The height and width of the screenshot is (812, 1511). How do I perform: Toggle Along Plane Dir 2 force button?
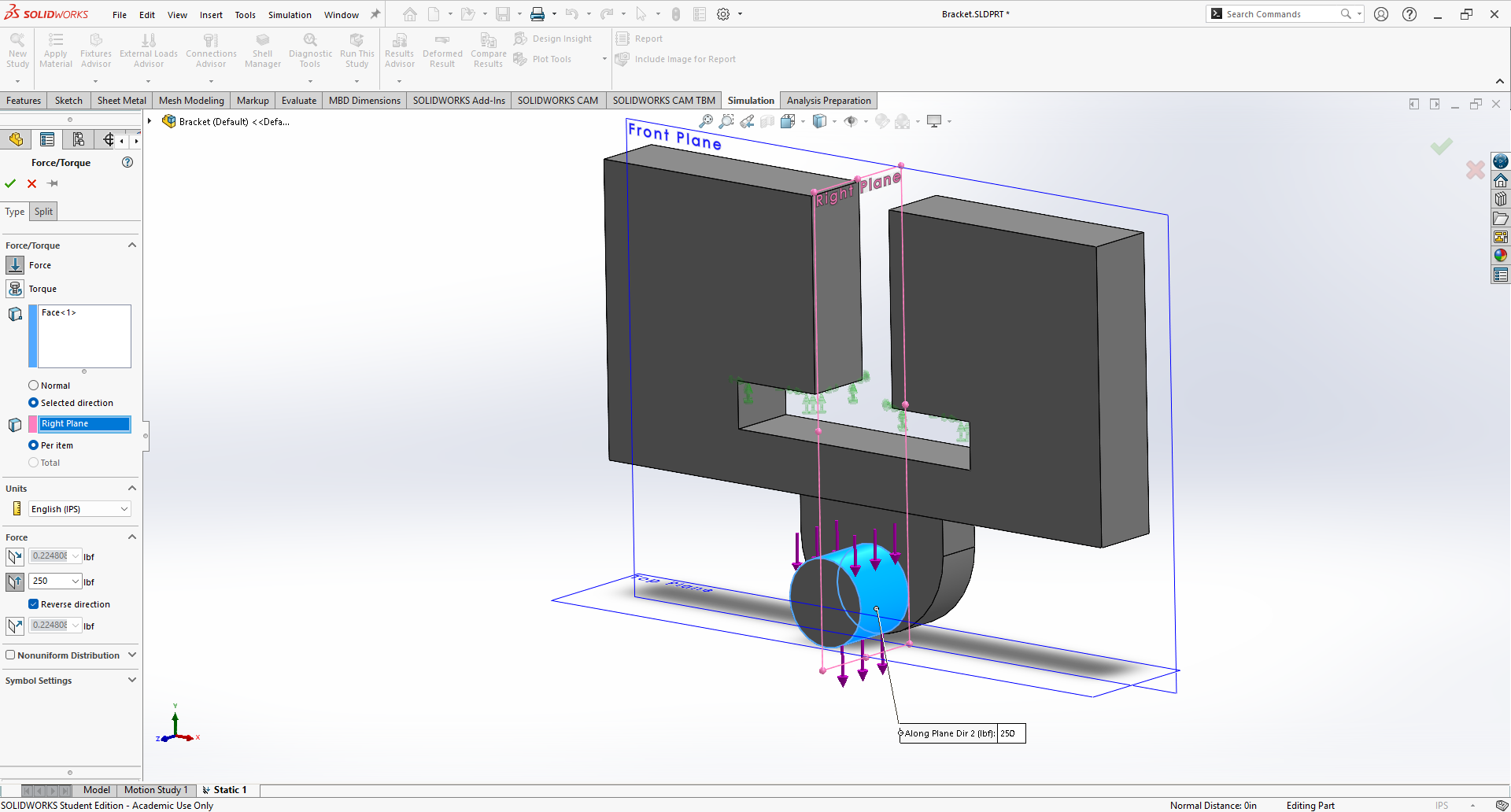(x=15, y=582)
